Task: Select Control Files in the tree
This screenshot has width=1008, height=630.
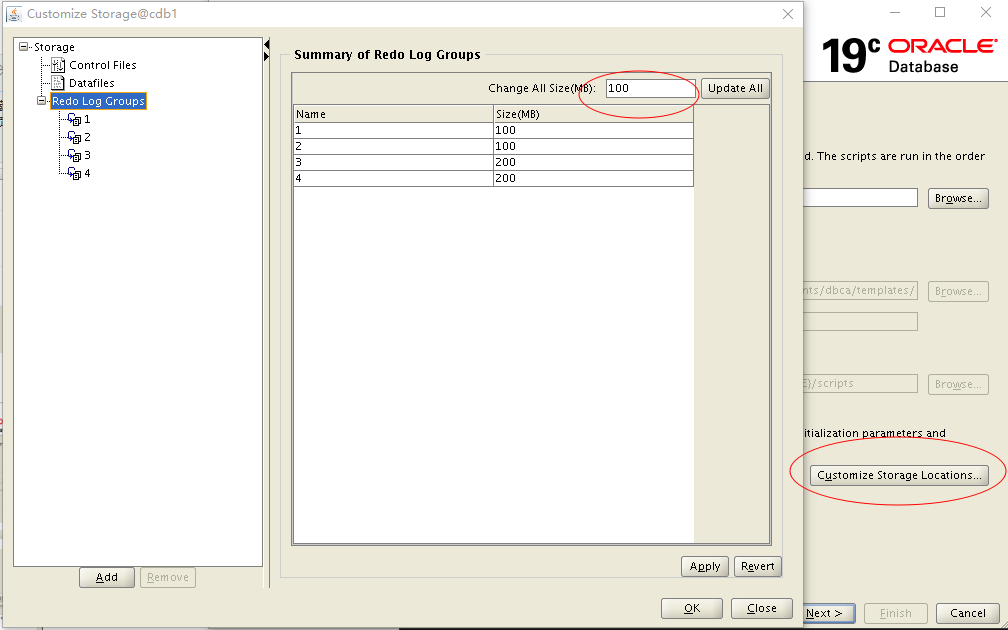Action: pos(103,65)
